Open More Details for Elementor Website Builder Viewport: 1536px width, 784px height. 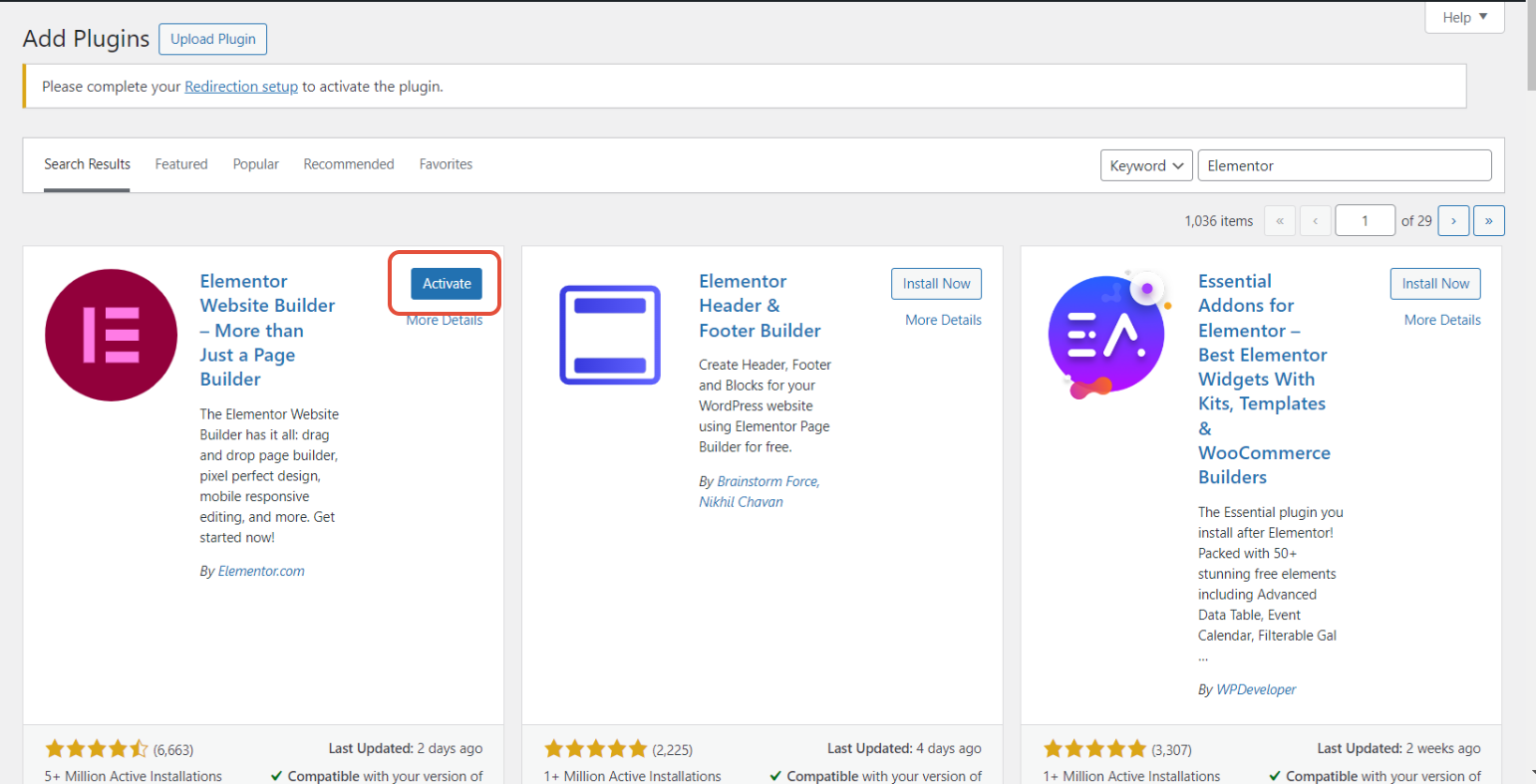(445, 320)
